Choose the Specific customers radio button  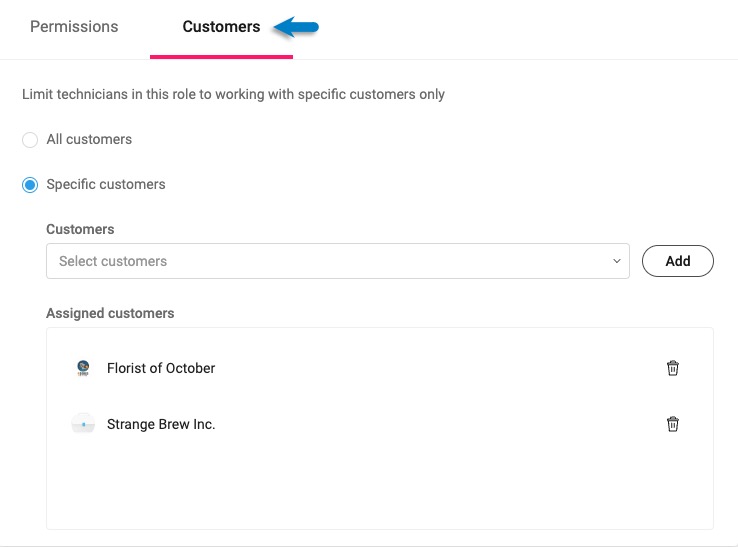pos(30,185)
